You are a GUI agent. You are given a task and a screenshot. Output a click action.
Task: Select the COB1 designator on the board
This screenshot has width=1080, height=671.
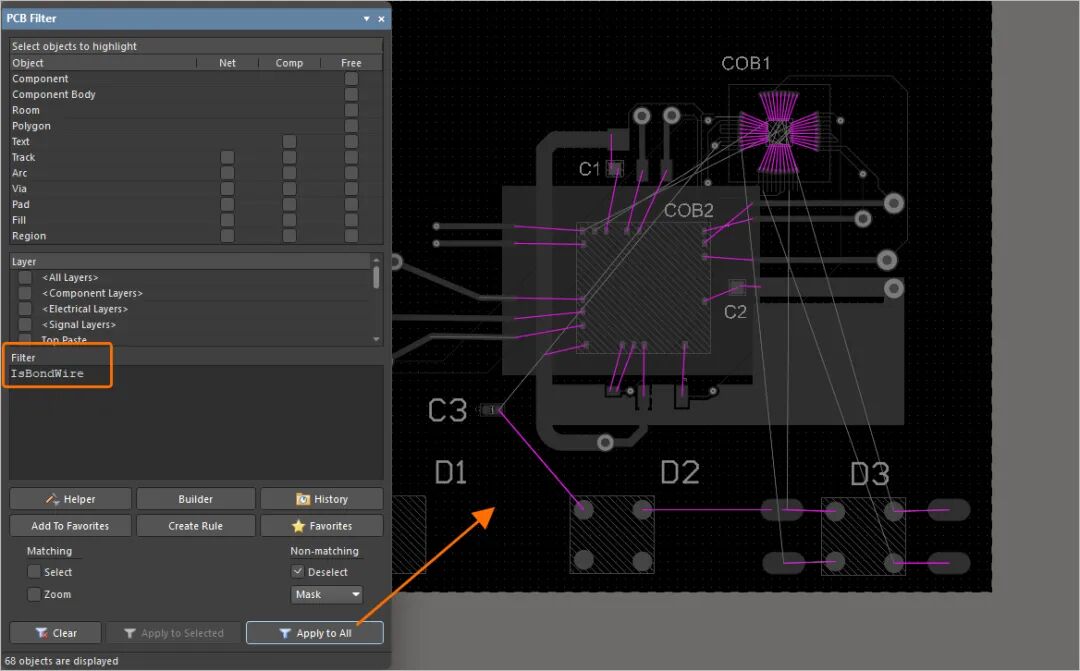coord(746,63)
